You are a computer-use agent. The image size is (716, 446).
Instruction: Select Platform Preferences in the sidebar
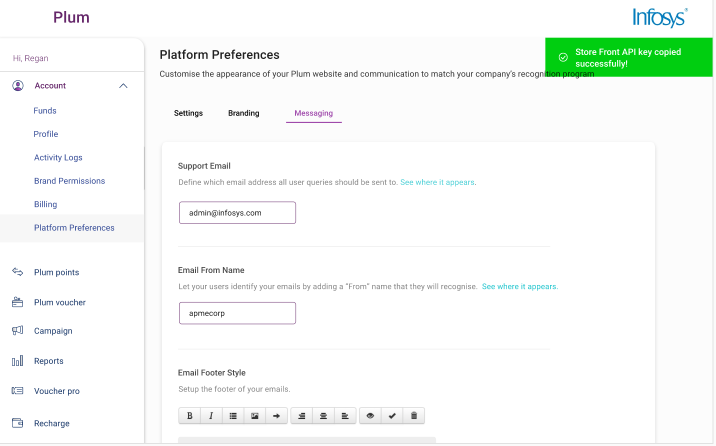pyautogui.click(x=74, y=228)
